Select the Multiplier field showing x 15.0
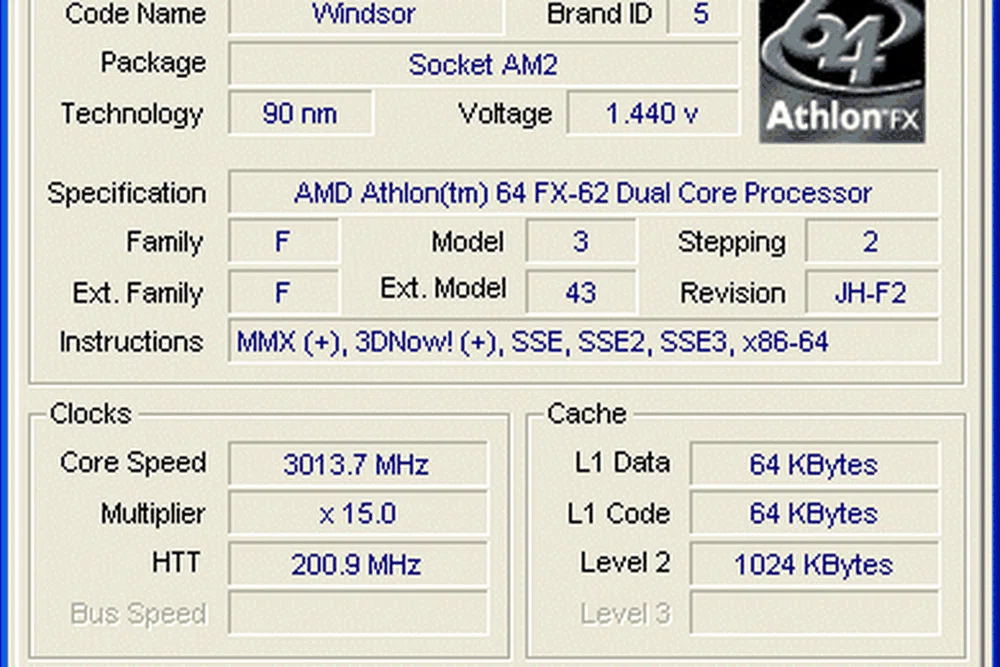The width and height of the screenshot is (1000, 667). click(357, 514)
